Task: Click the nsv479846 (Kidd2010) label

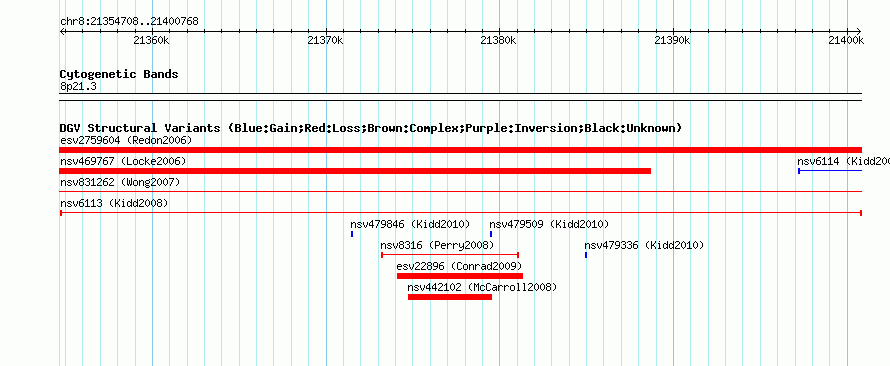Action: coord(410,225)
